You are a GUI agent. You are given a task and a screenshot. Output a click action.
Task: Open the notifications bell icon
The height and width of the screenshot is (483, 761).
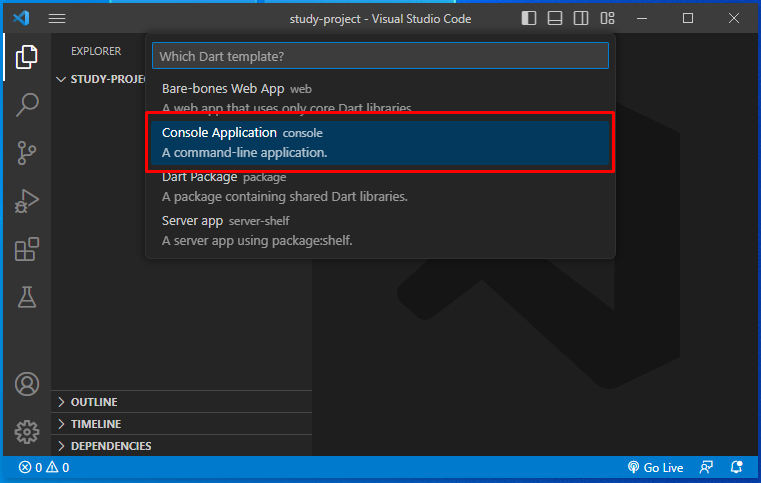tap(736, 467)
